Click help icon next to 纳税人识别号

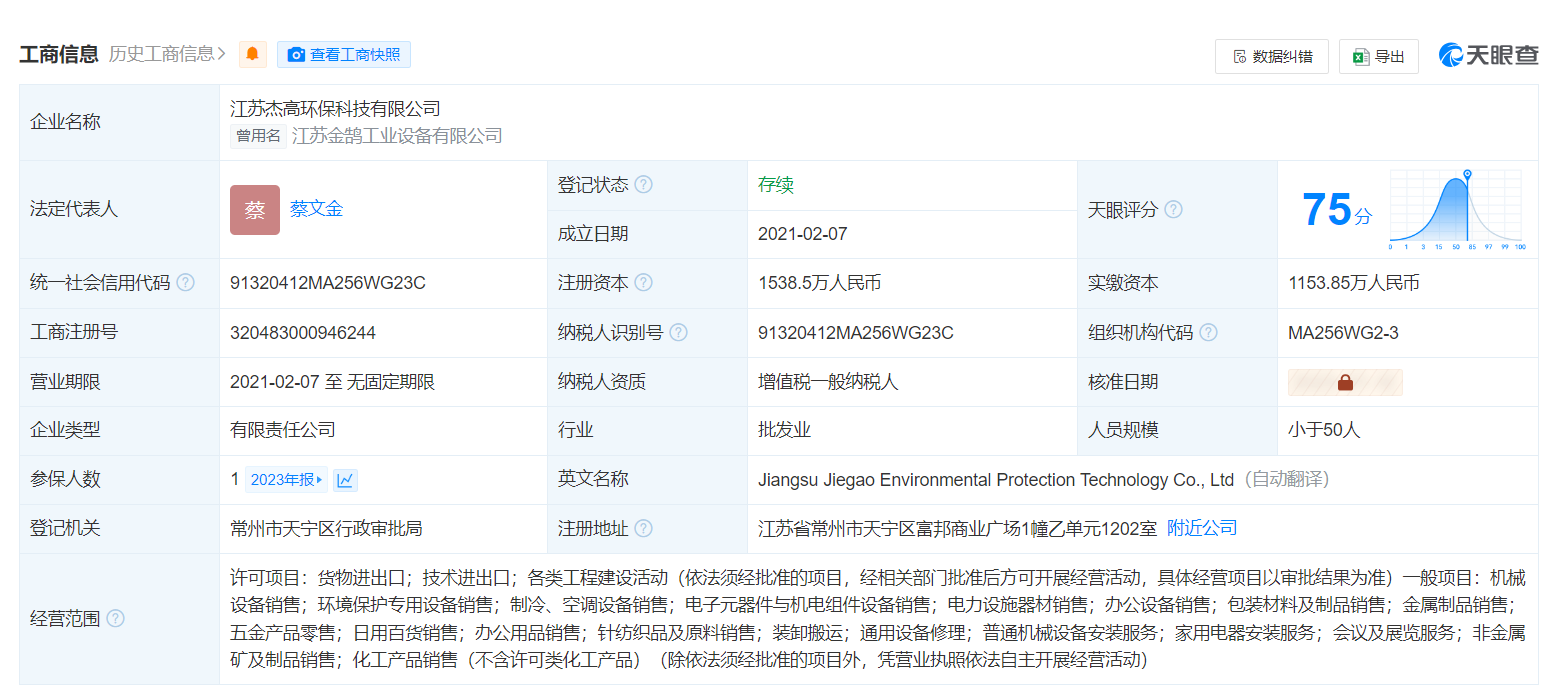(679, 332)
